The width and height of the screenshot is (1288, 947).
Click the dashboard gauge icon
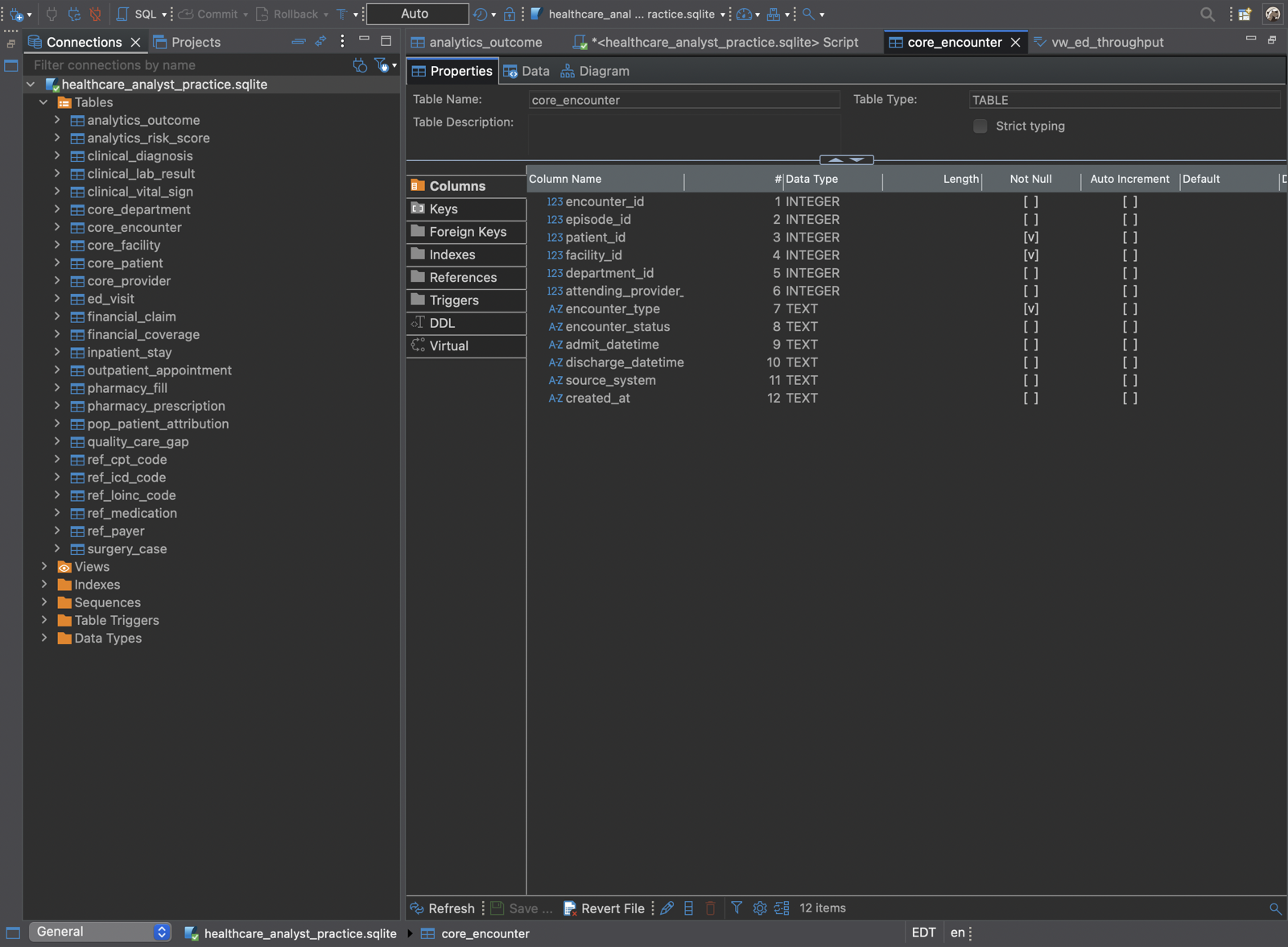745,14
